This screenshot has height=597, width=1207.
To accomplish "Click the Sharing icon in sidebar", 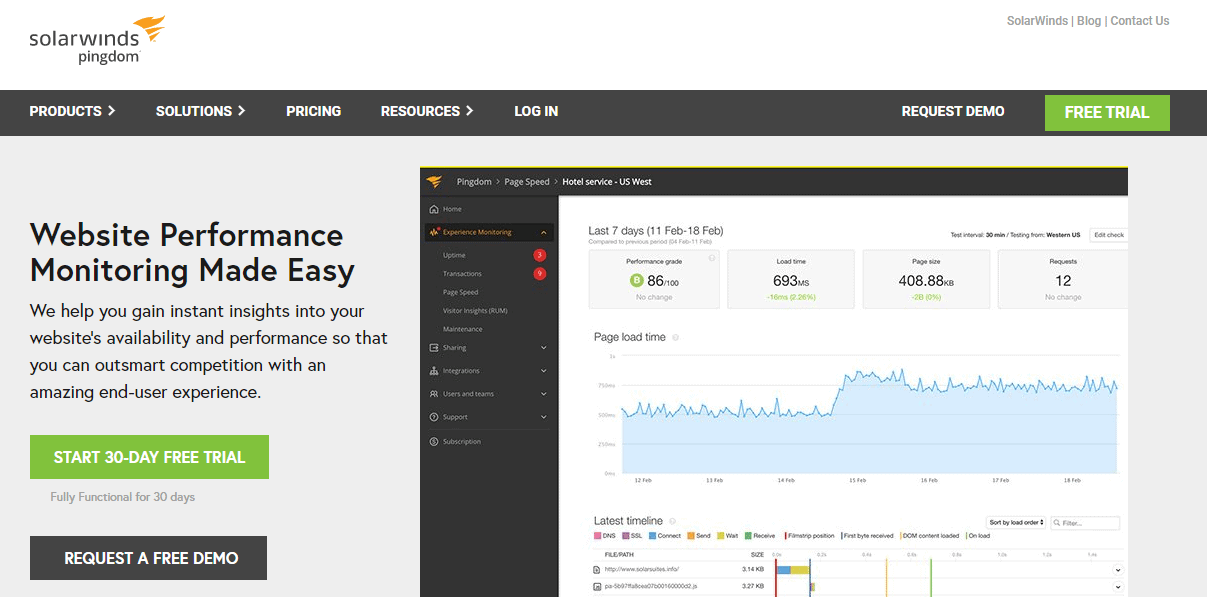I will tap(434, 348).
